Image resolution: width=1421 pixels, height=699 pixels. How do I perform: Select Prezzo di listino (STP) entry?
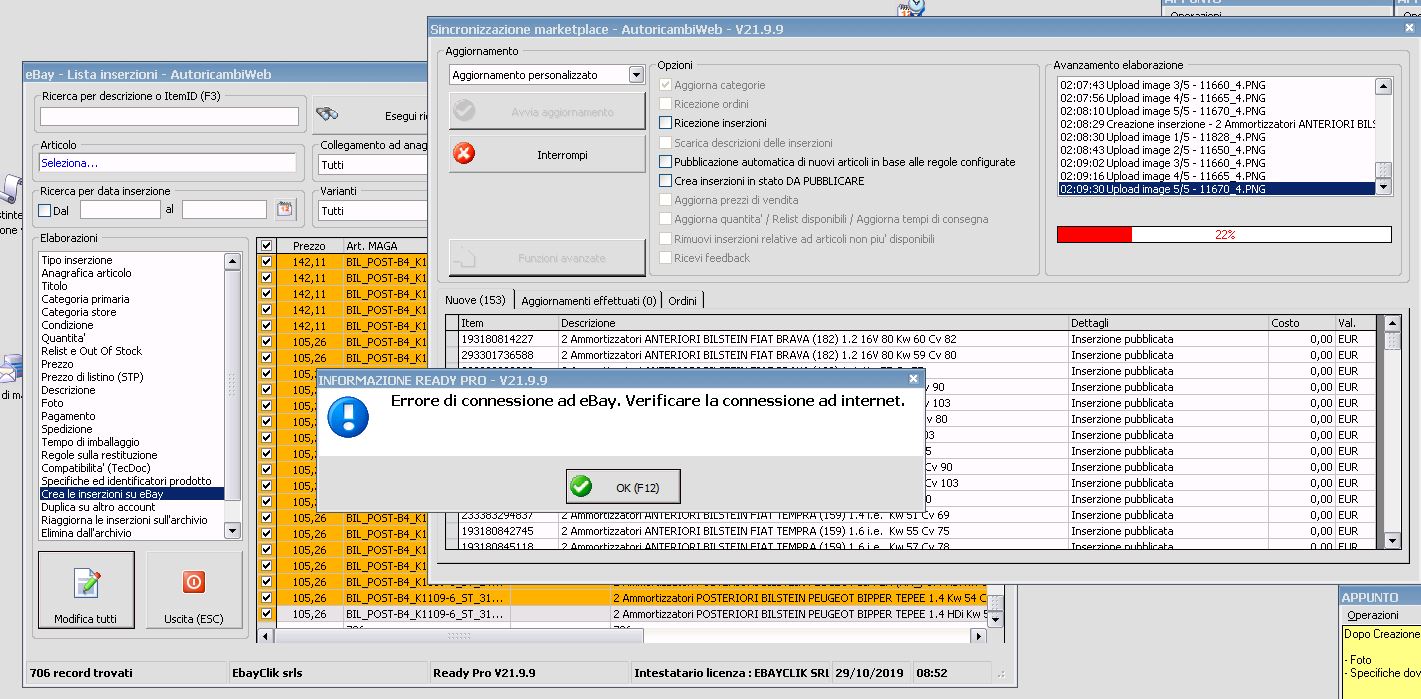click(92, 377)
